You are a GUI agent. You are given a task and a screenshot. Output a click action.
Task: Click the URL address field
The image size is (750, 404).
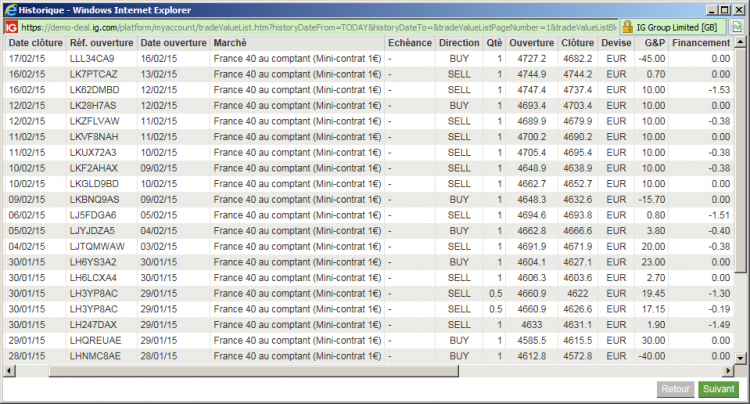pos(318,28)
